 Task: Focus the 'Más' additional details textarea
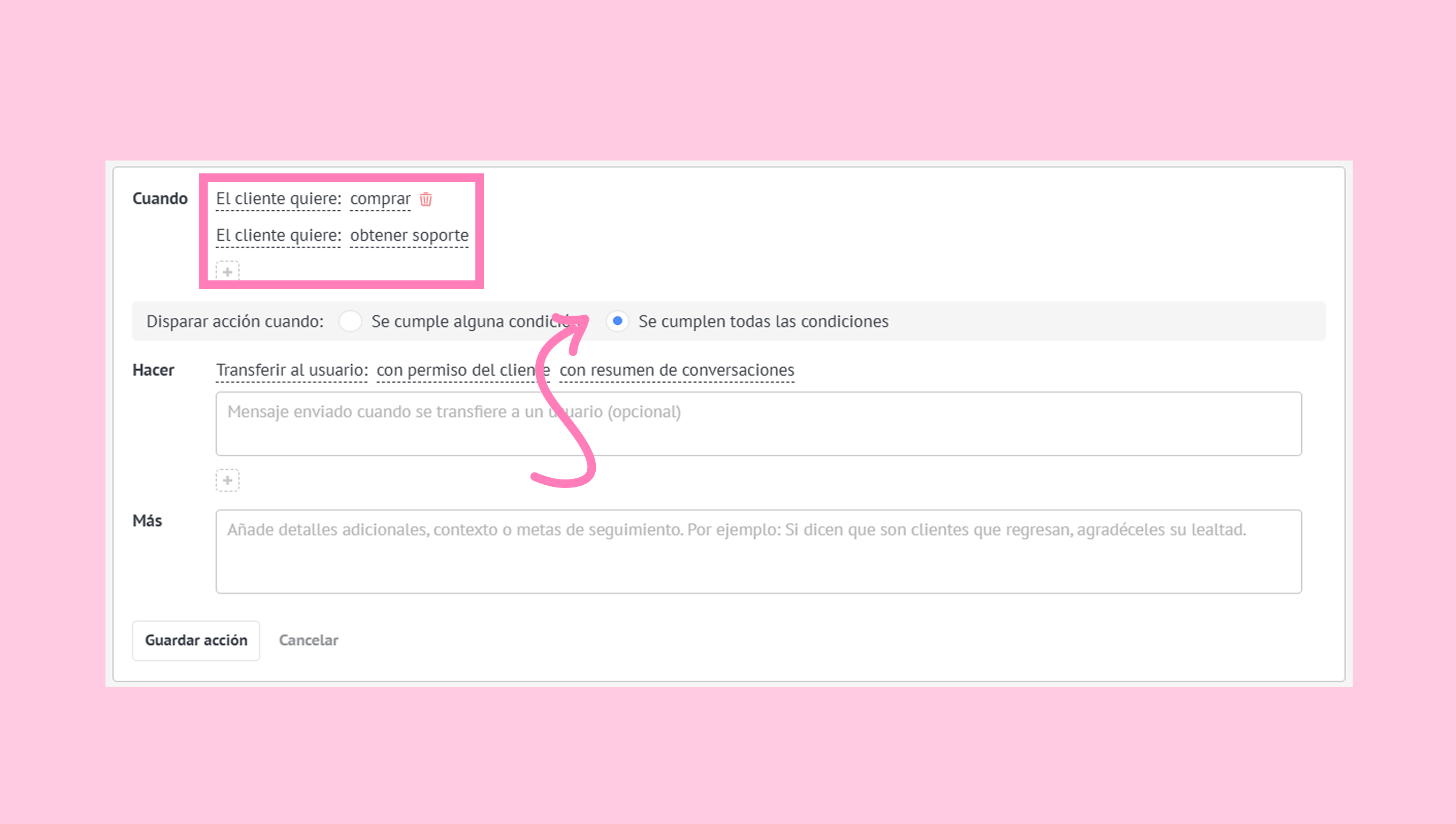[x=759, y=552]
